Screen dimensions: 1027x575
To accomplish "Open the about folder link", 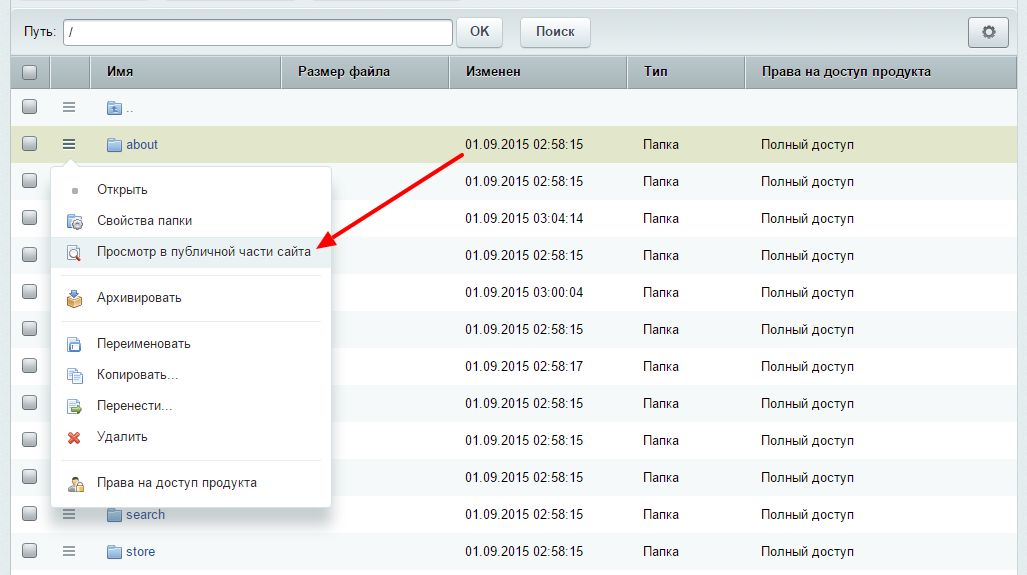I will (x=141, y=145).
